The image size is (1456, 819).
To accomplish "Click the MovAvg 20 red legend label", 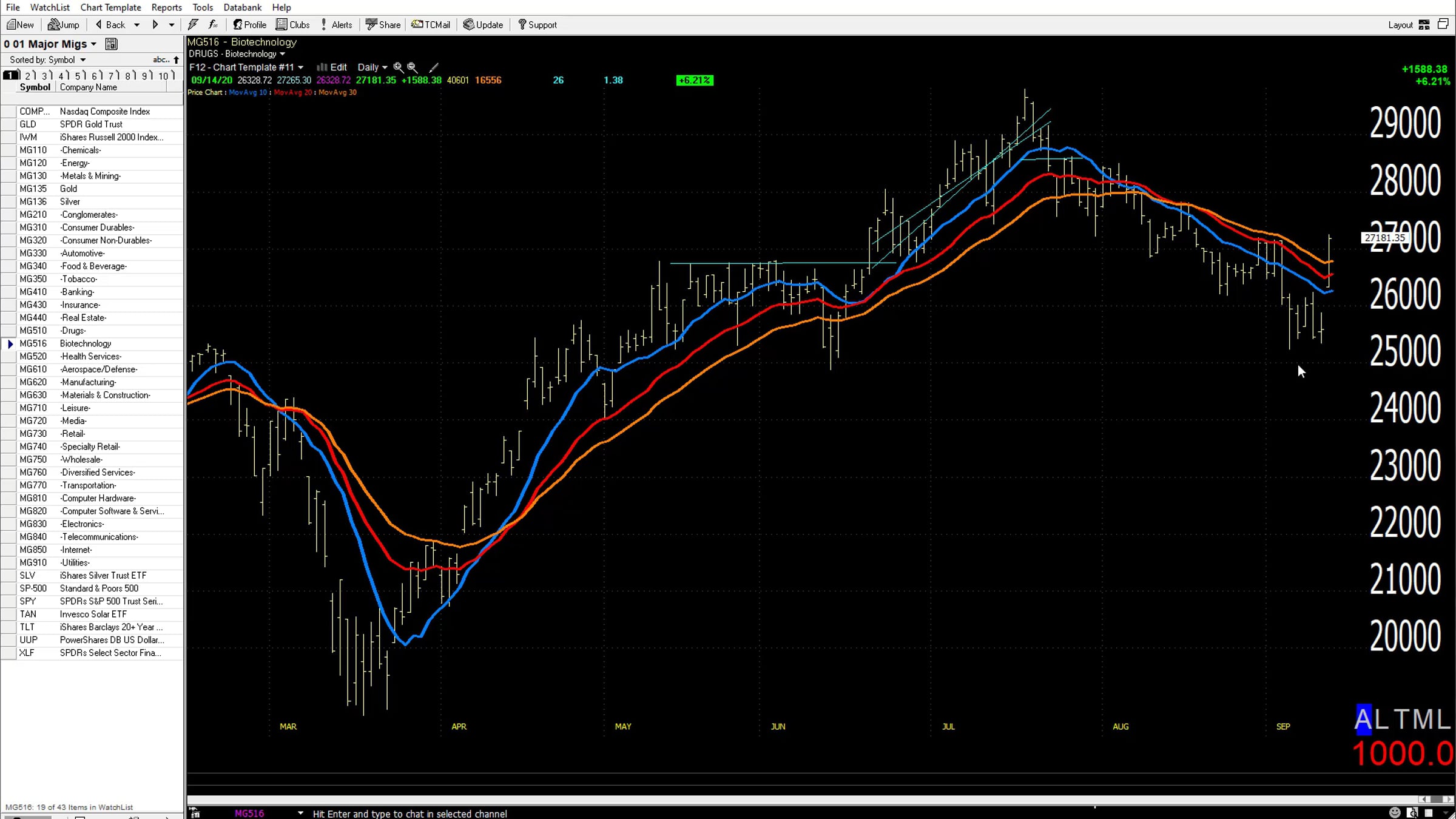I will (292, 92).
